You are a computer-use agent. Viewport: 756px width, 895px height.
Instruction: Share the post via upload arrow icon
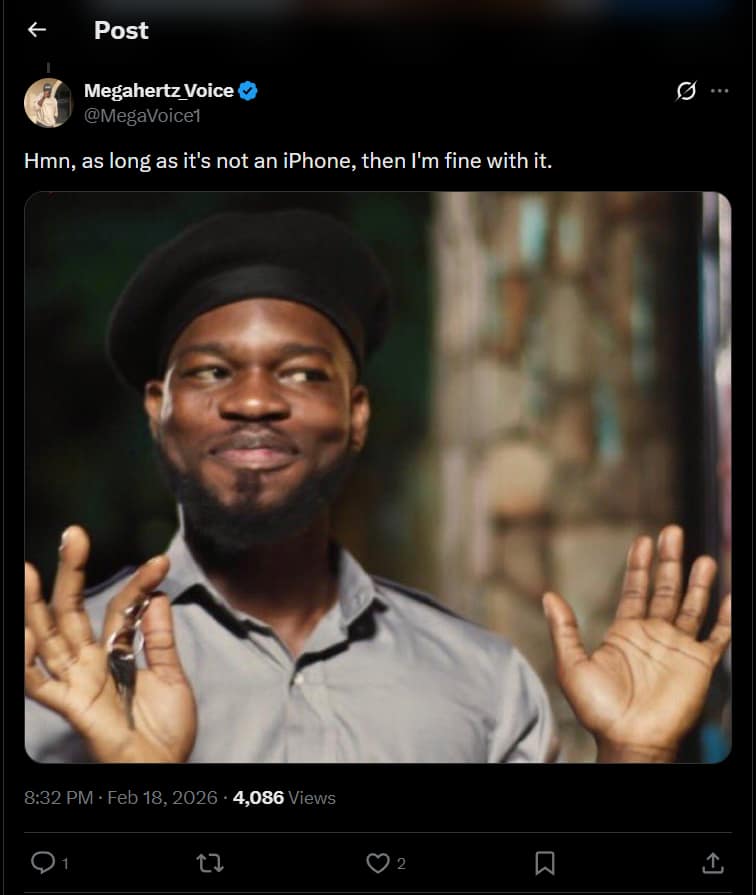coord(712,862)
